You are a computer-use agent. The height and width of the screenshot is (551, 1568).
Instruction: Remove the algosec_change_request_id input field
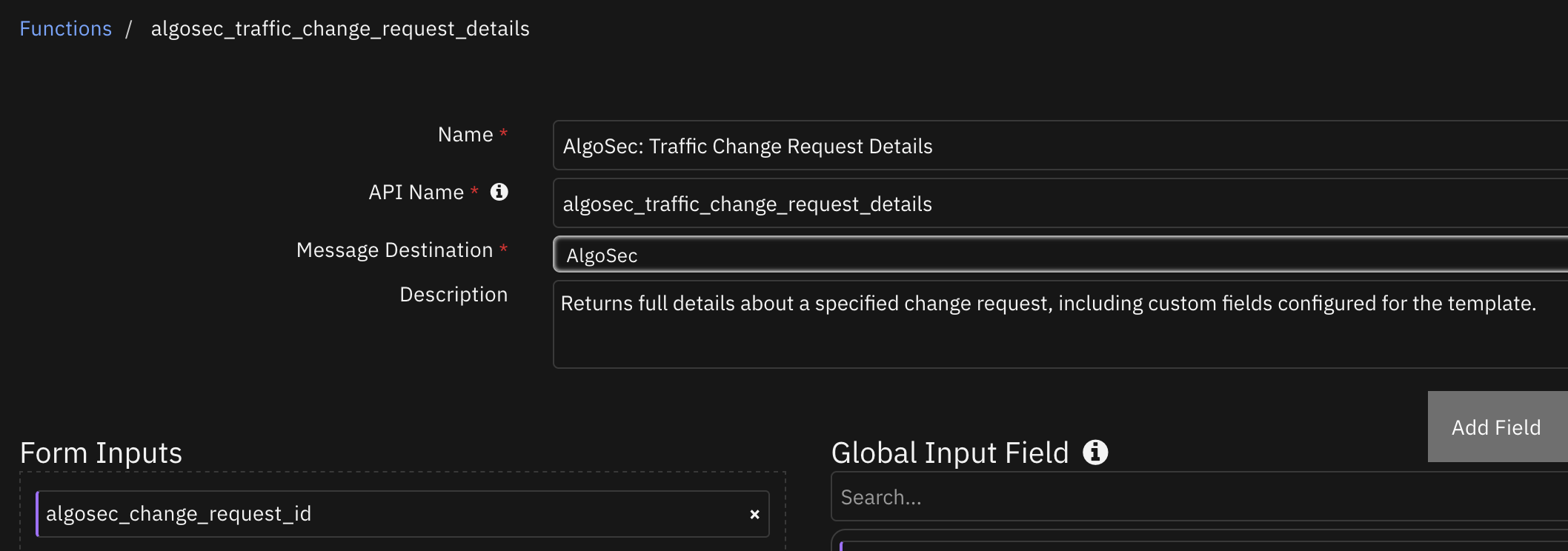tap(754, 514)
